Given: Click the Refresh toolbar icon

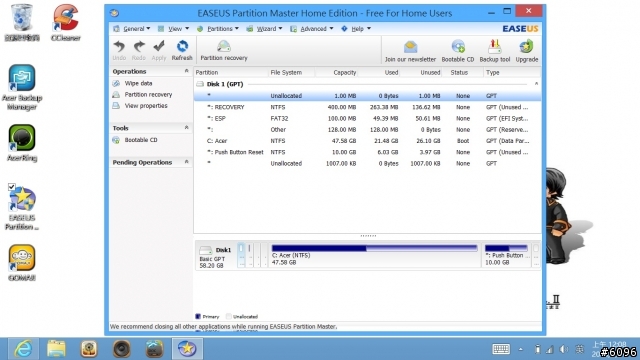Looking at the screenshot, I should coord(182,50).
